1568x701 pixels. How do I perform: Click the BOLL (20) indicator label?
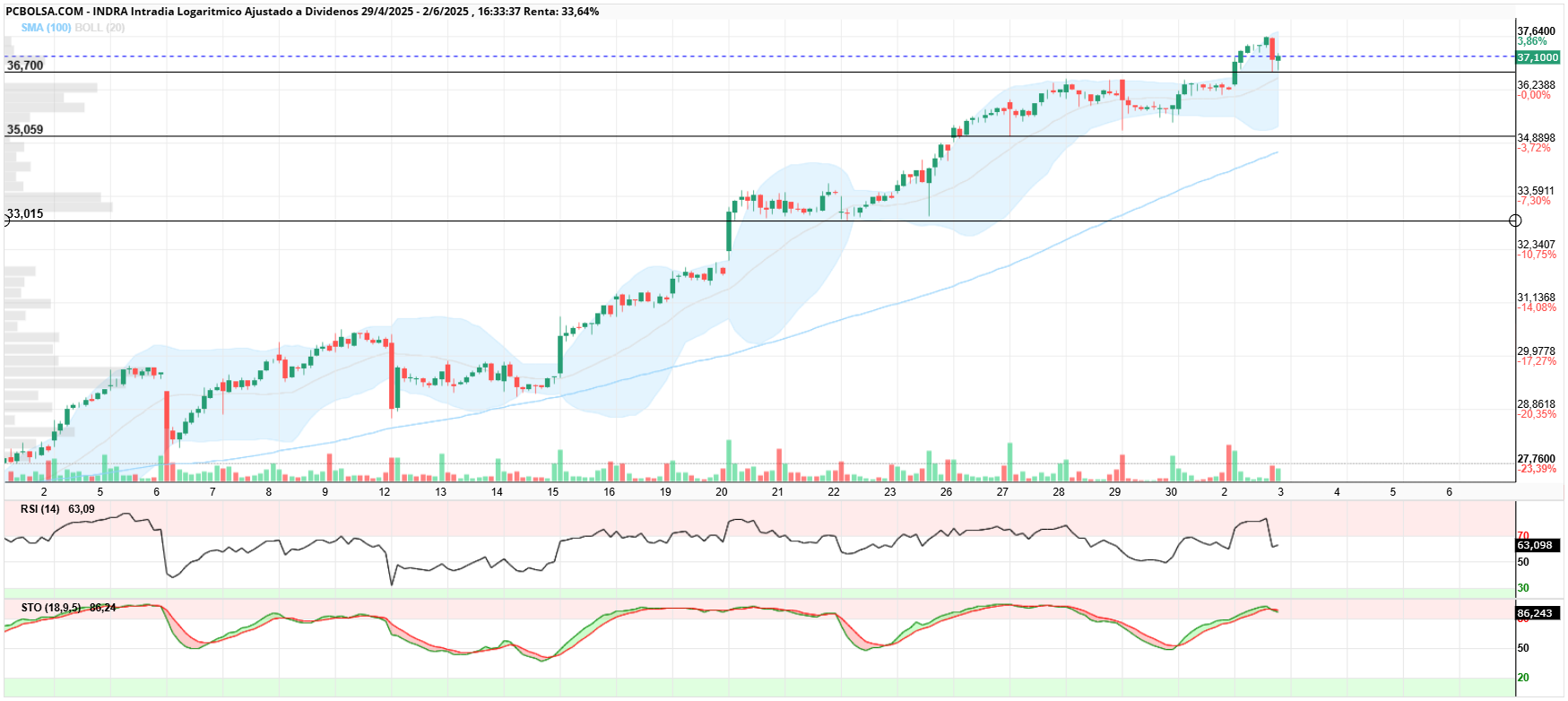tap(100, 28)
